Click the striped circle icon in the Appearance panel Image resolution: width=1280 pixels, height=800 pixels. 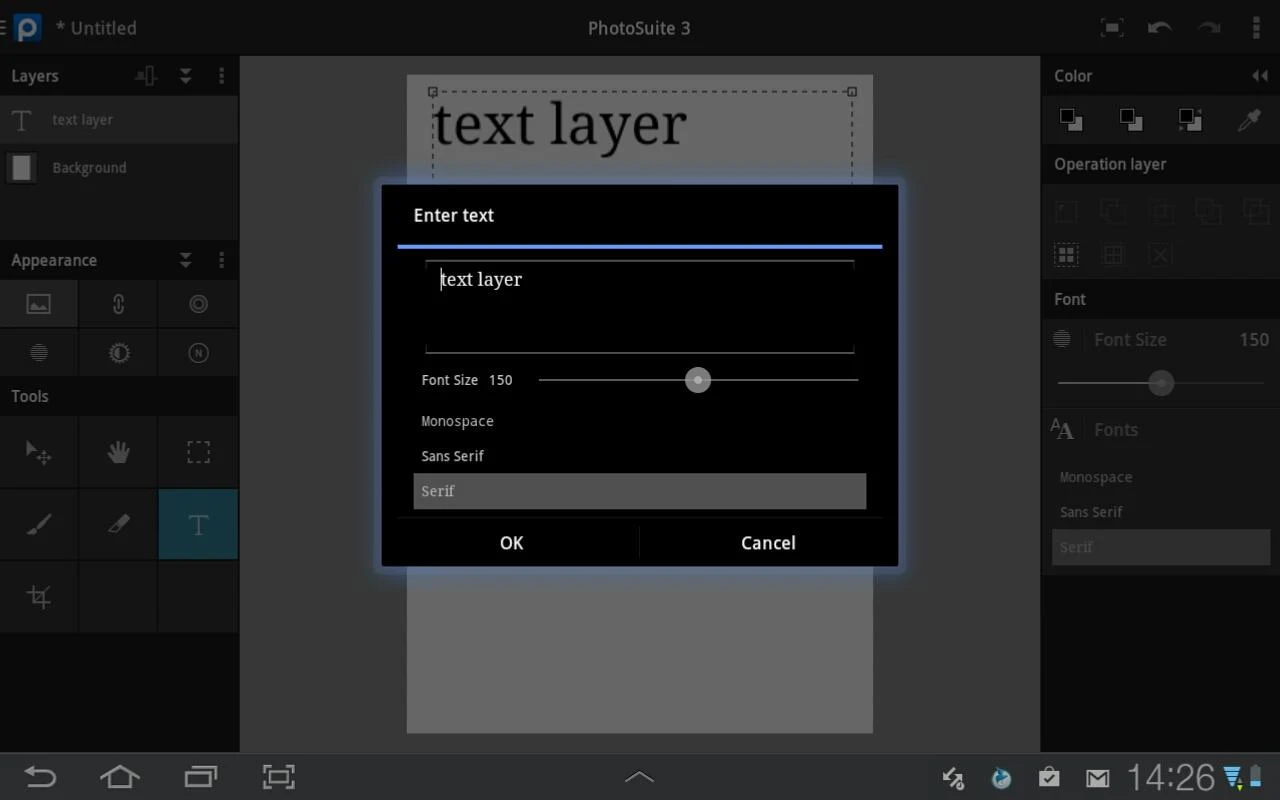tap(39, 352)
